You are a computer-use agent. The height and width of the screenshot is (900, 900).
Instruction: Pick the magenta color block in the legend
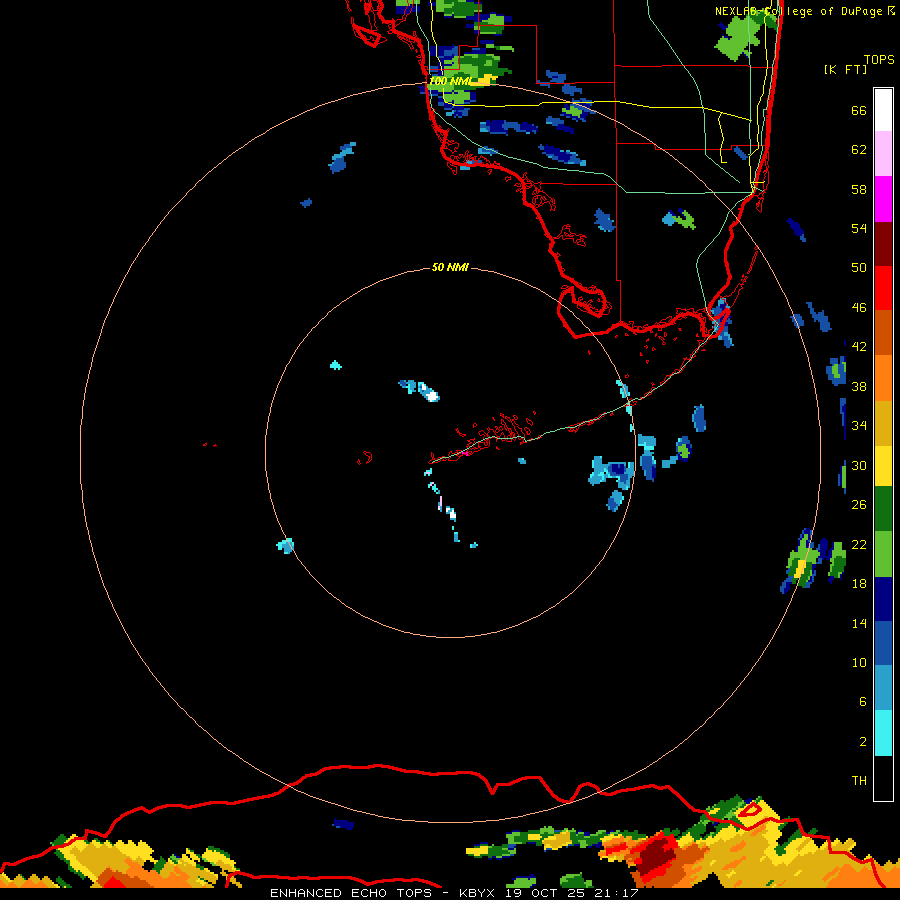pos(883,199)
